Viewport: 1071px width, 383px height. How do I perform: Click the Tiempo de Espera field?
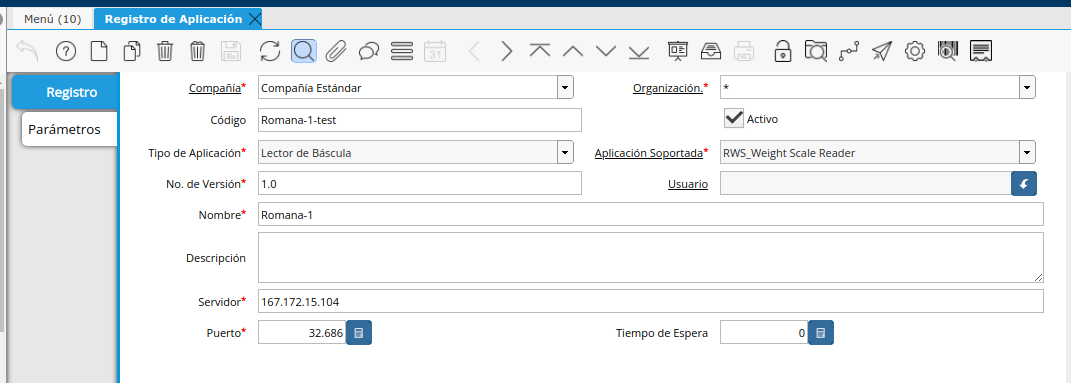764,333
